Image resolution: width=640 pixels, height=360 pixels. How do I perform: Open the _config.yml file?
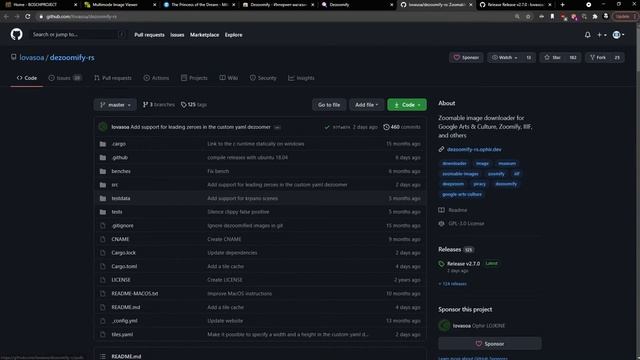coord(124,321)
